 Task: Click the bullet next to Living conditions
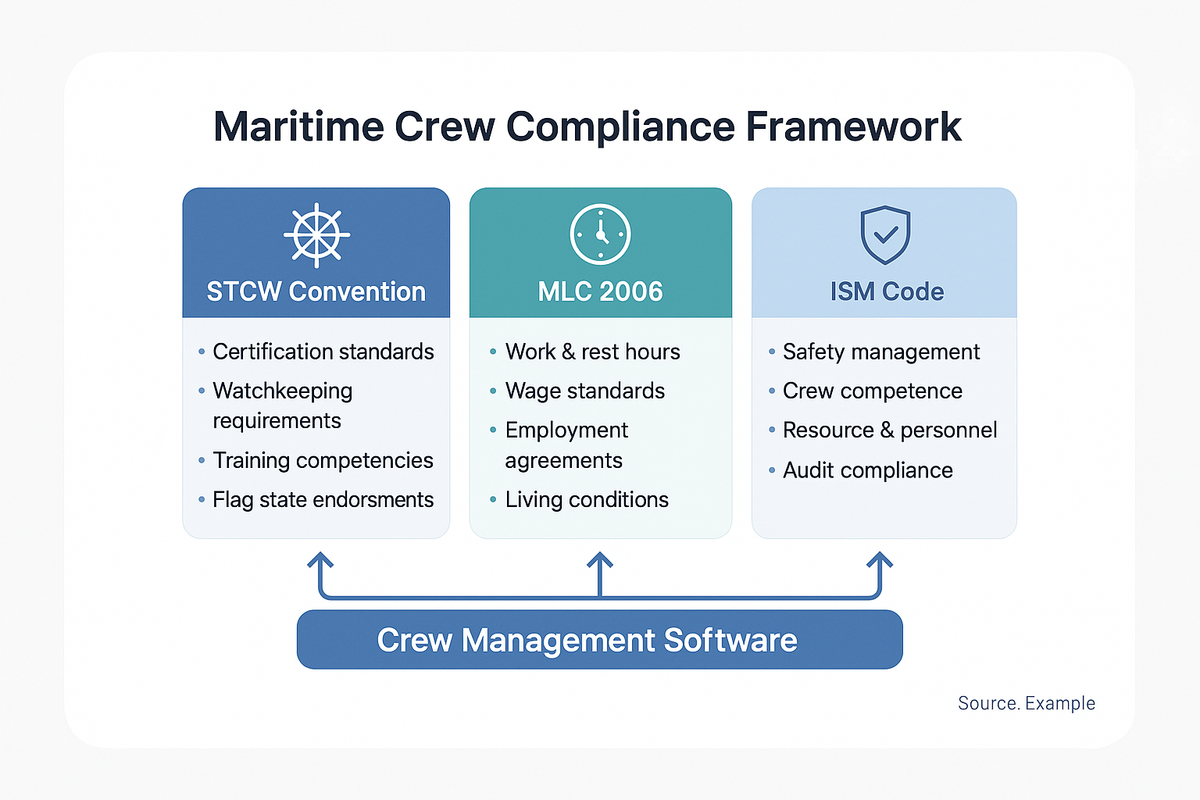pyautogui.click(x=493, y=500)
